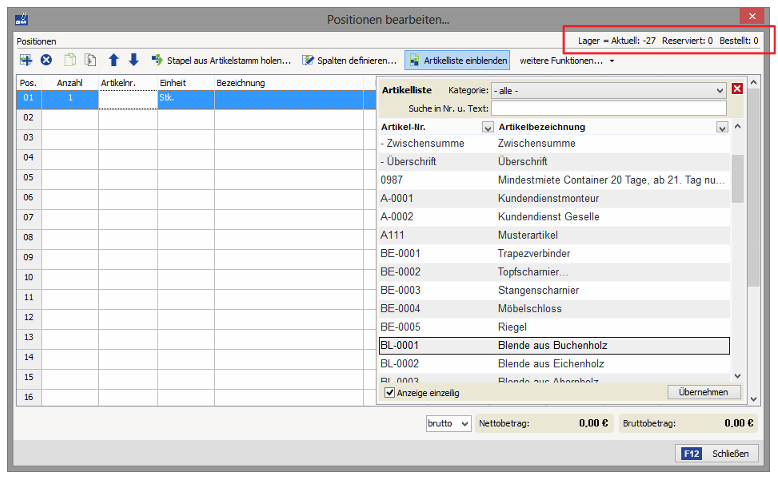Select article A111 Musterartikel
778x477 pixels.
click(x=554, y=235)
